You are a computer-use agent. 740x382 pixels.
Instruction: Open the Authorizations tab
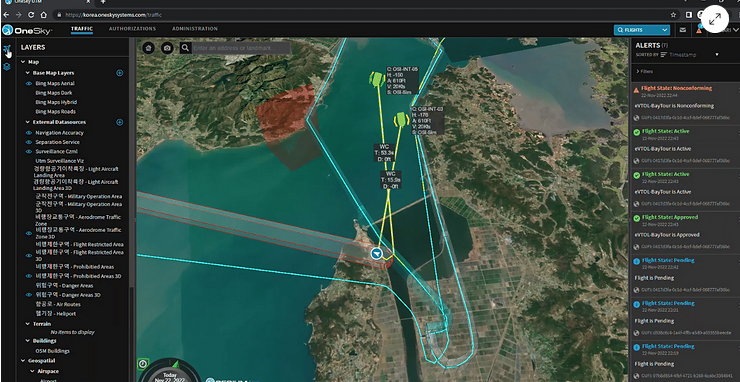pyautogui.click(x=132, y=29)
